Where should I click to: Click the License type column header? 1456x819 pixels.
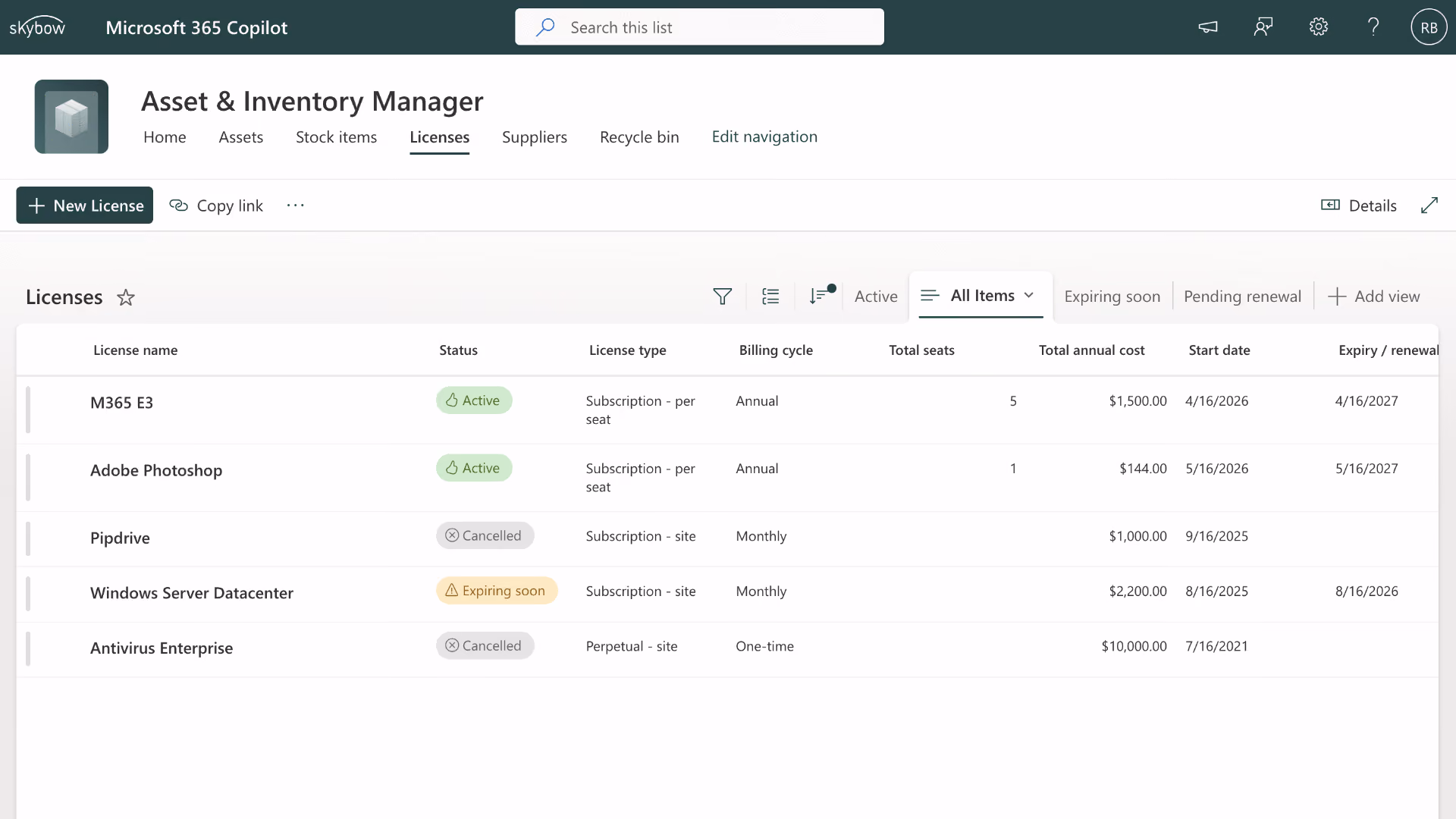(628, 350)
